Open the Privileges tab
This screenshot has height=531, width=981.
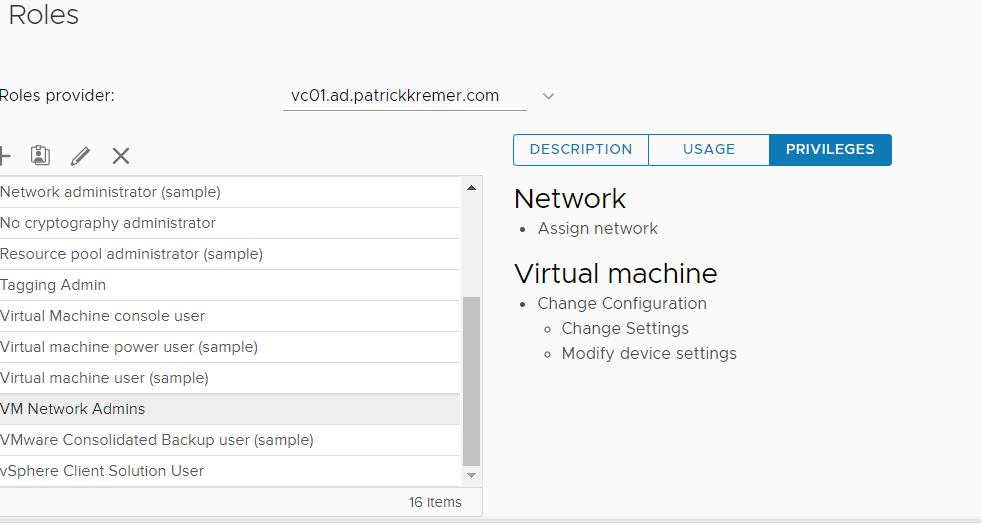point(830,150)
